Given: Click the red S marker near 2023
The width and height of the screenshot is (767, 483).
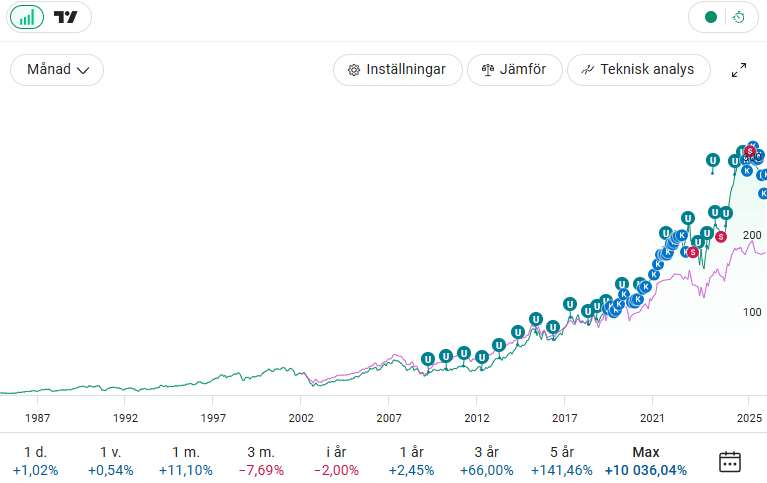Looking at the screenshot, I should point(692,252).
